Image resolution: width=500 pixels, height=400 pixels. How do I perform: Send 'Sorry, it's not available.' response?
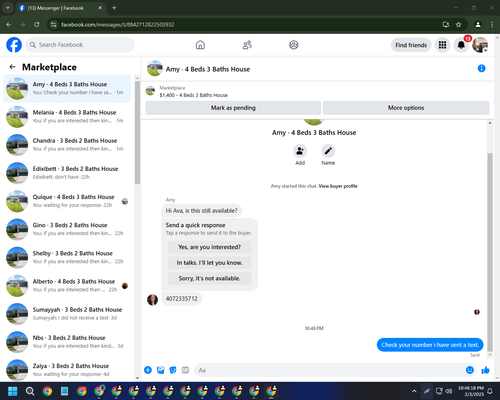click(209, 278)
